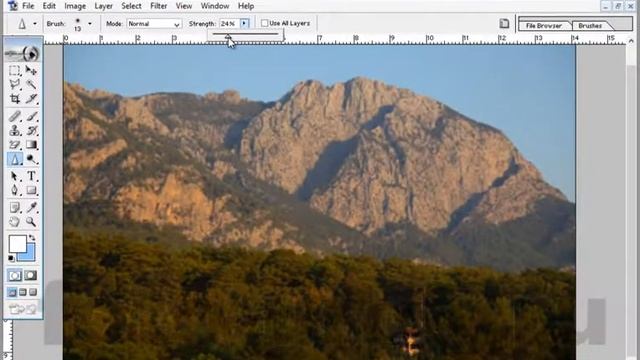Open the Select menu
The height and width of the screenshot is (360, 640).
point(131,6)
